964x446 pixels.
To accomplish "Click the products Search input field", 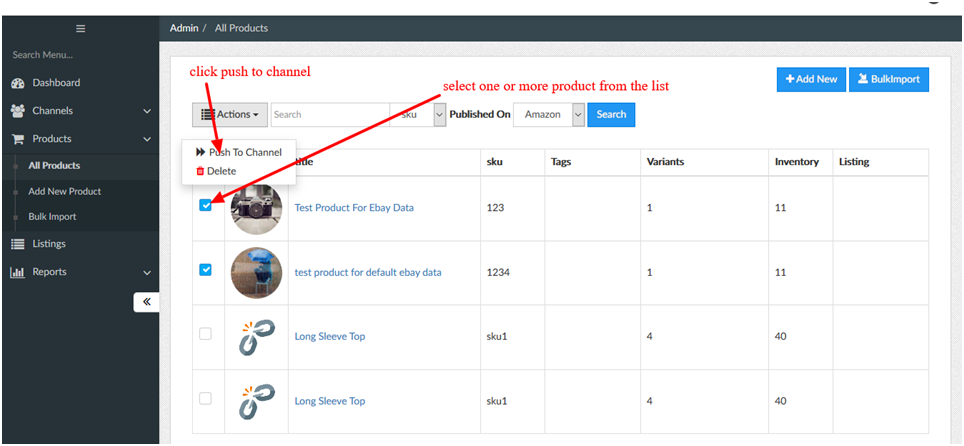I will 330,114.
